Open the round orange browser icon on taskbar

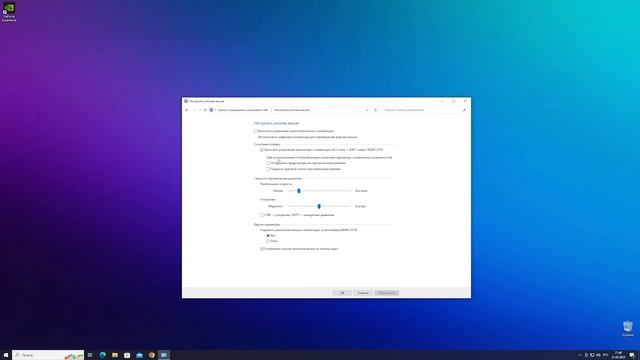point(151,355)
